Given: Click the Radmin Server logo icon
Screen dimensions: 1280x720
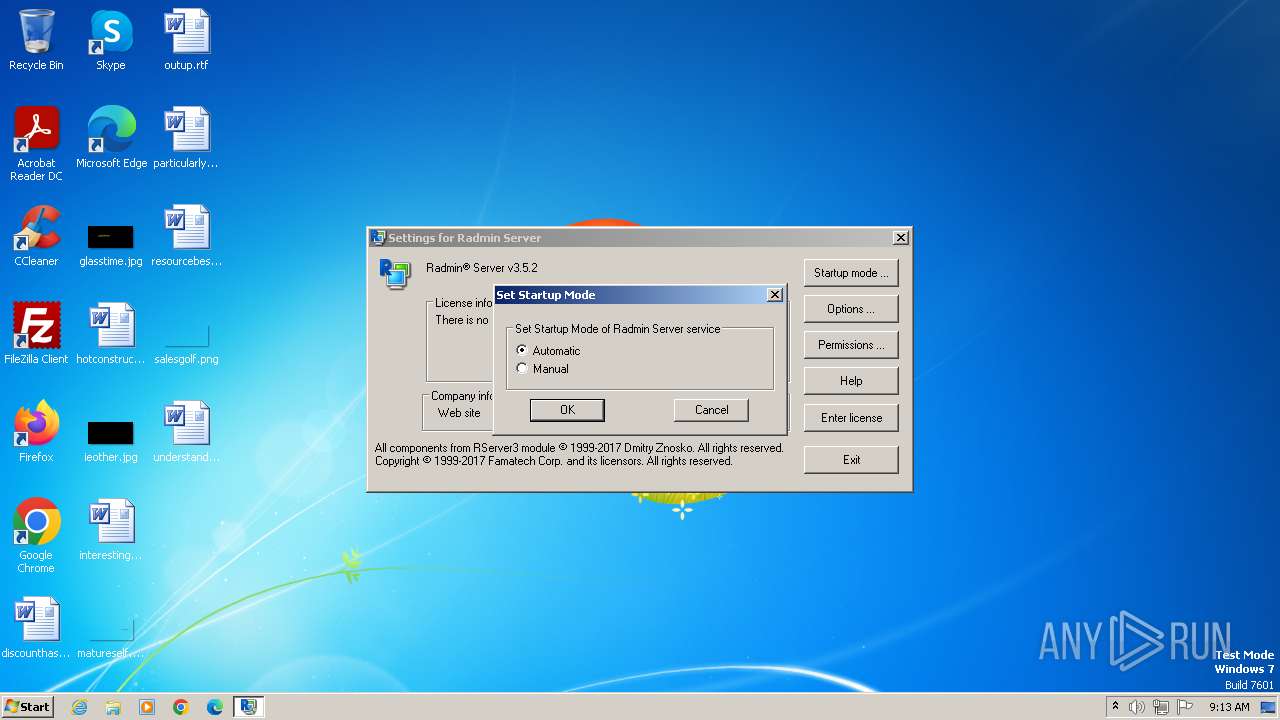Looking at the screenshot, I should (394, 273).
